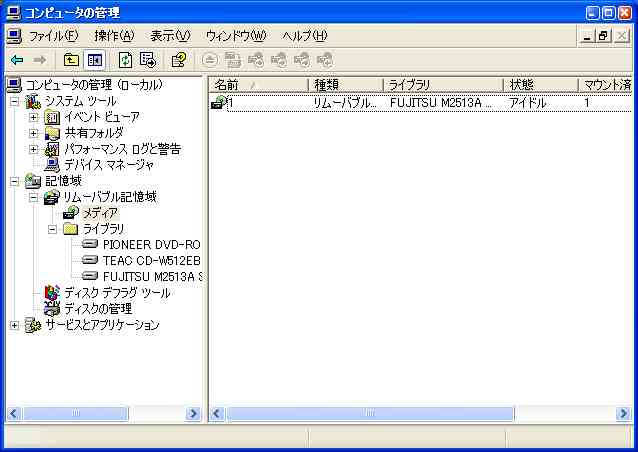Sort by the マウント済 column header
Image resolution: width=638 pixels, height=452 pixels.
coord(605,85)
